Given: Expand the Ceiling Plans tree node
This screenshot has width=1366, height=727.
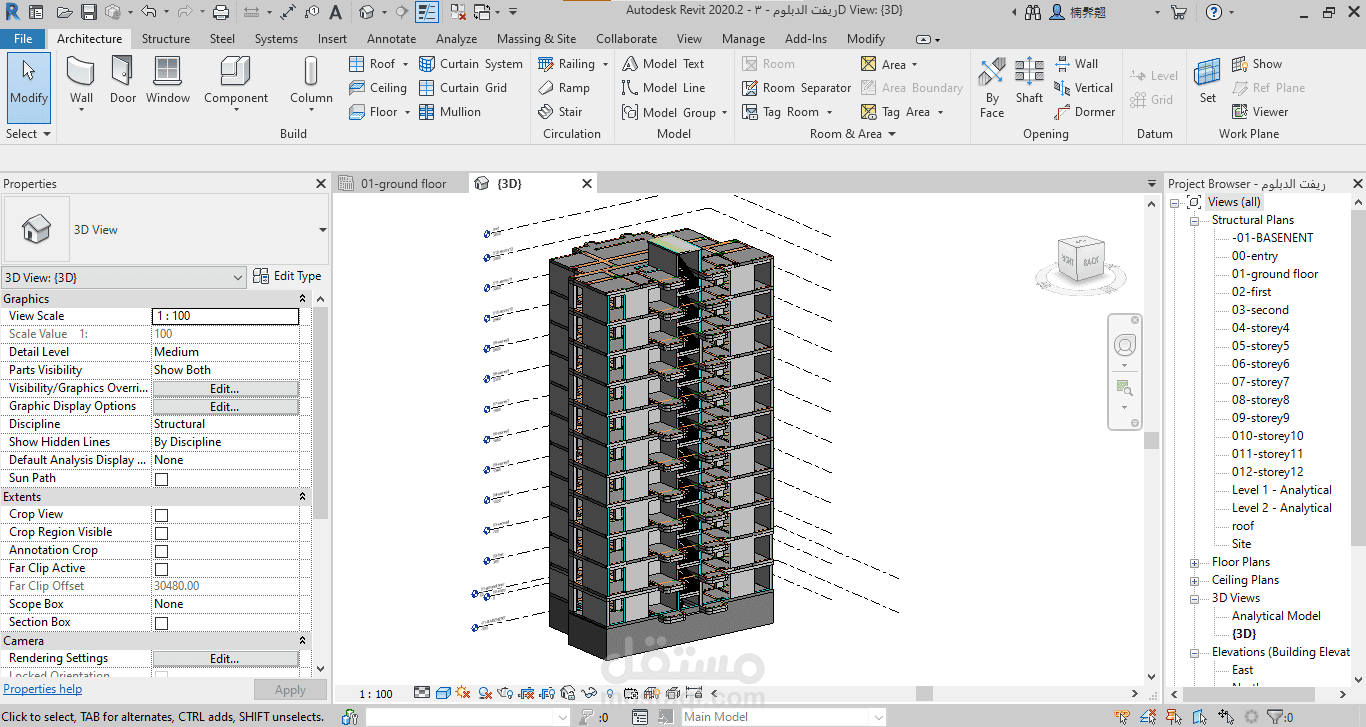Looking at the screenshot, I should [x=1194, y=581].
